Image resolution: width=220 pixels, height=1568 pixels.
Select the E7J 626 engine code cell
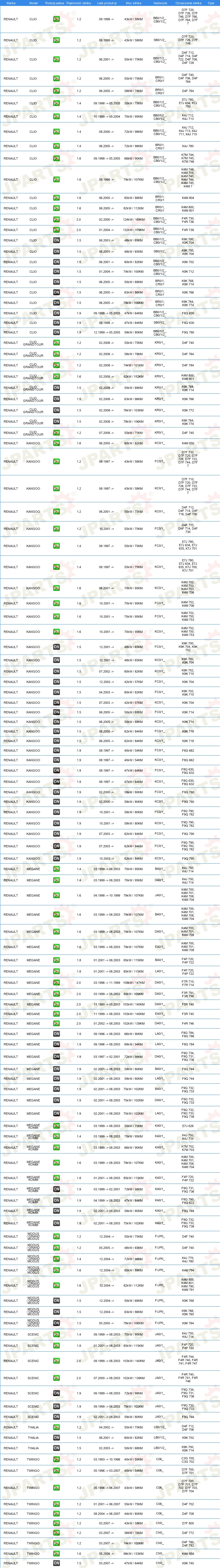click(188, 1126)
